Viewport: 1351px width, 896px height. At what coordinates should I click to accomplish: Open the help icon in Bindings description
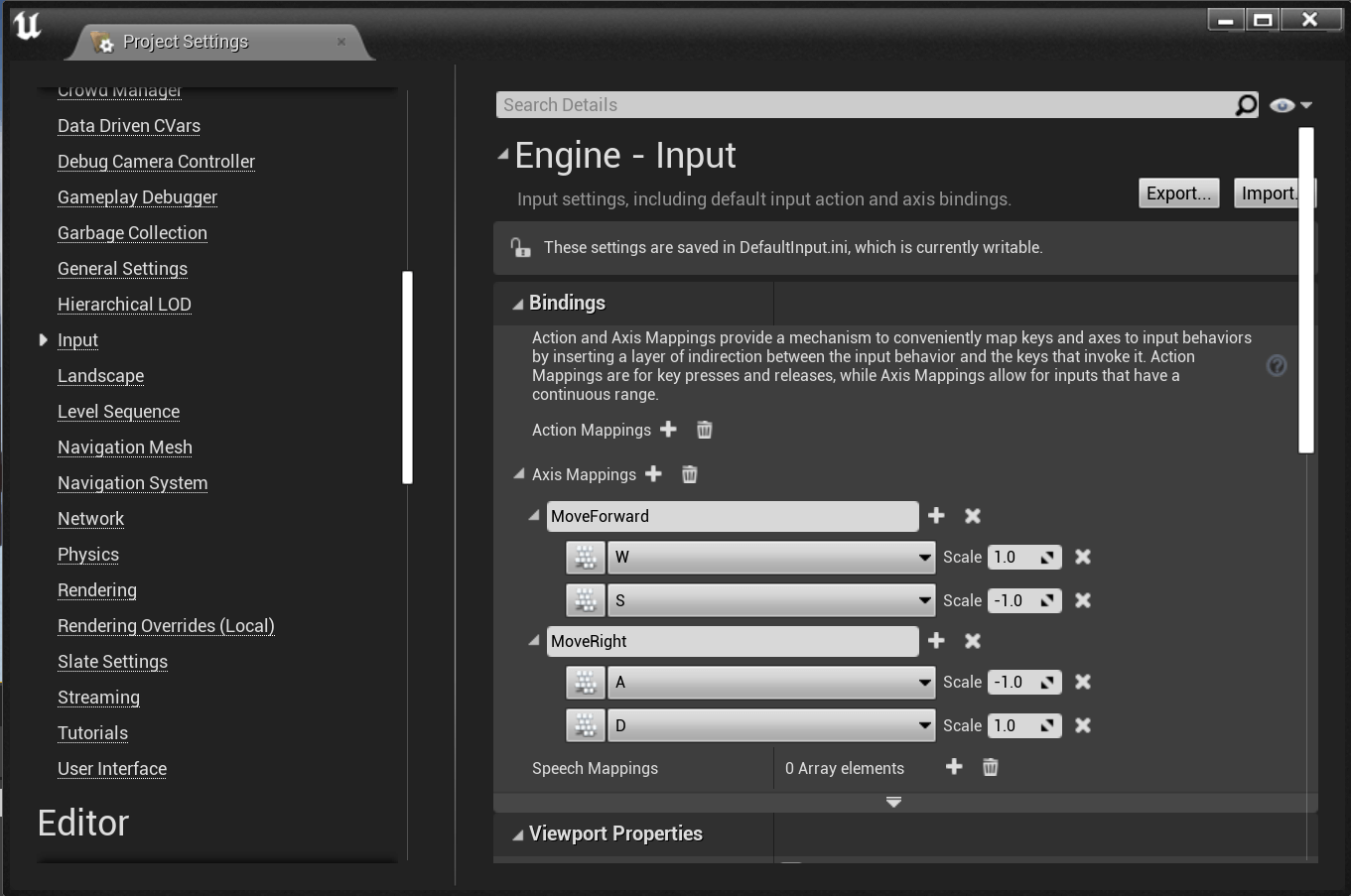pyautogui.click(x=1277, y=366)
